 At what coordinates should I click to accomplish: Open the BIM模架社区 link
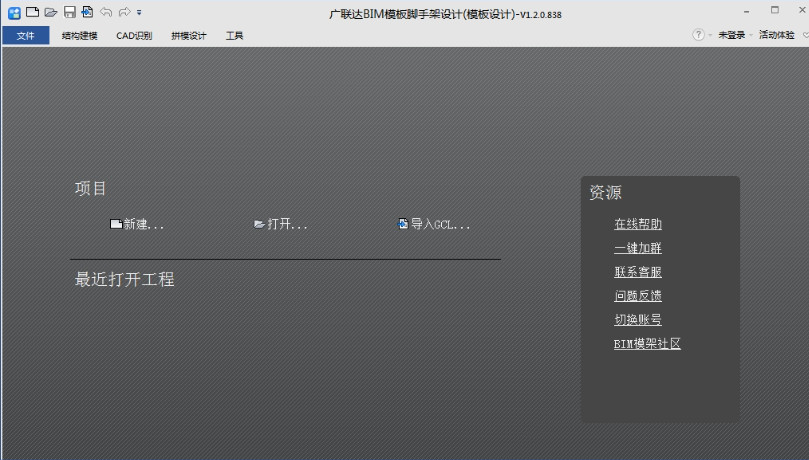647,343
